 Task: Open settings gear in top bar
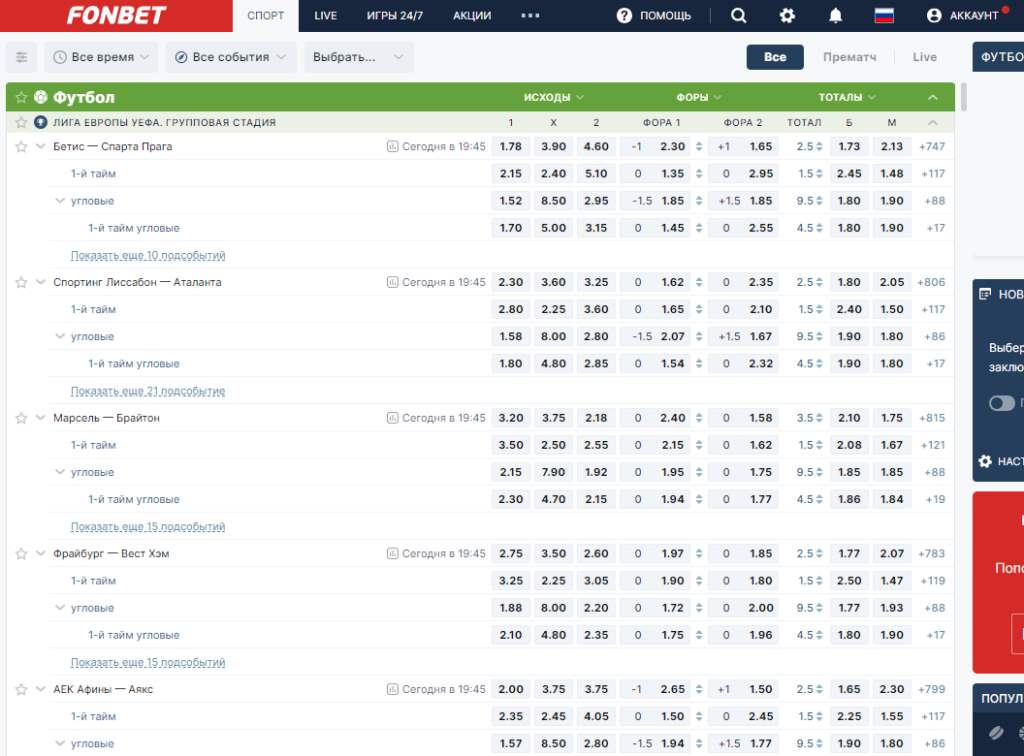pos(787,16)
